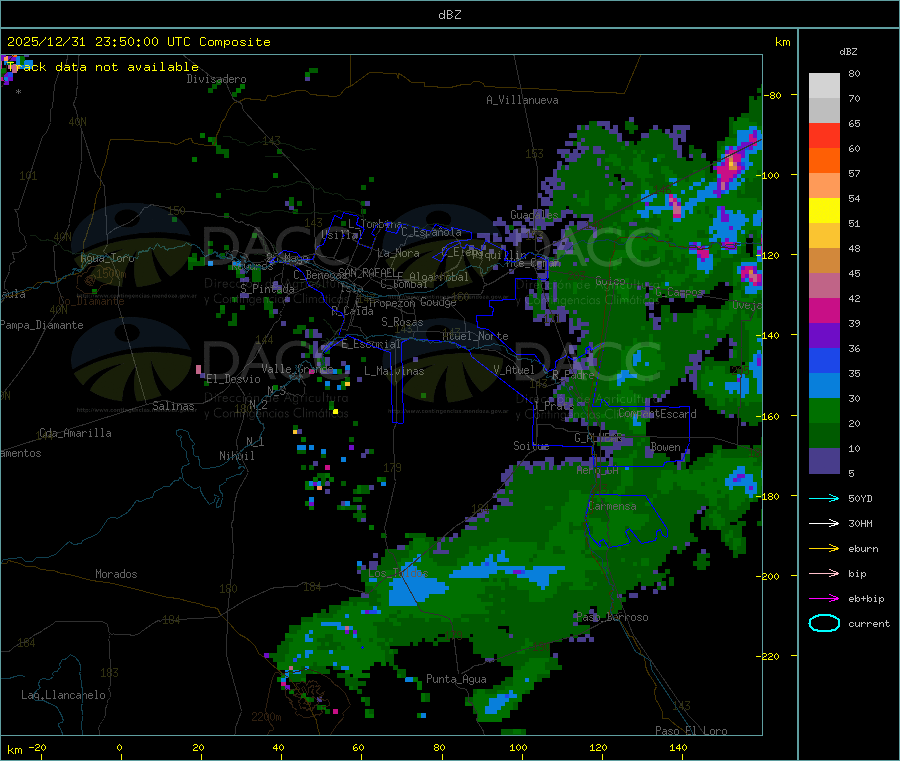Click the 'dBZ' title at the top
The width and height of the screenshot is (900, 761).
tap(449, 15)
